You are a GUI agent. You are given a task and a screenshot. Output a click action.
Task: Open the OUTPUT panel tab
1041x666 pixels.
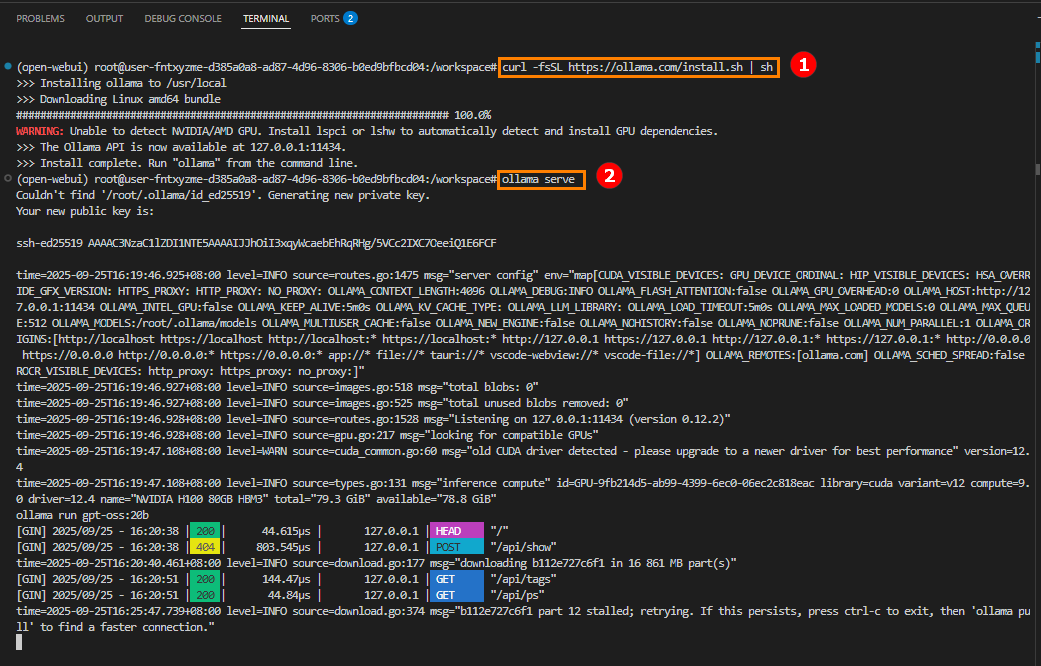point(105,18)
